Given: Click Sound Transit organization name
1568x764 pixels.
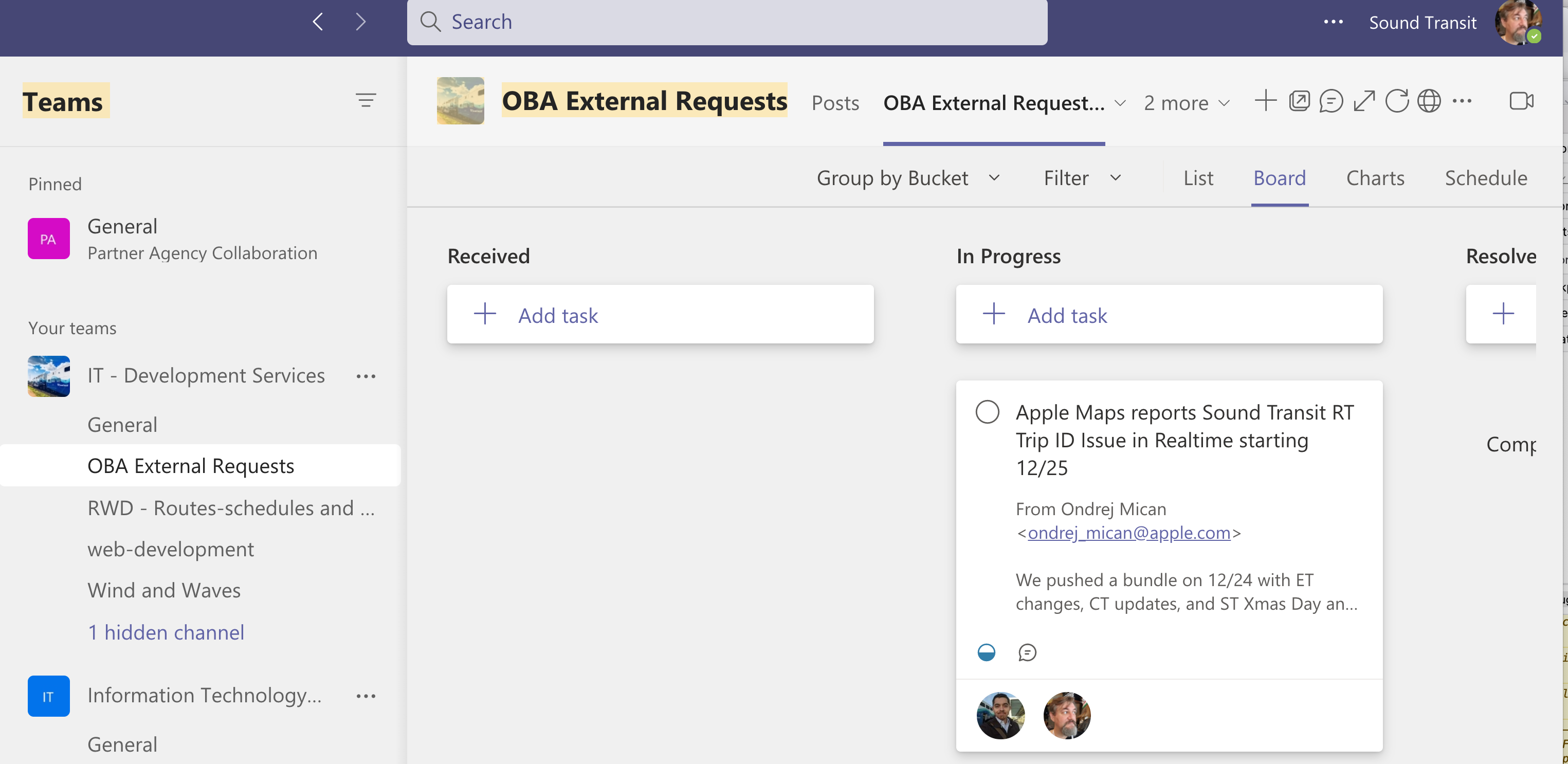Looking at the screenshot, I should (x=1423, y=23).
